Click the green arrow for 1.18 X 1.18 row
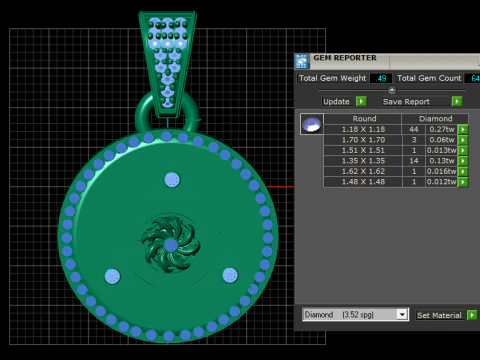Image resolution: width=480 pixels, height=360 pixels. click(463, 129)
